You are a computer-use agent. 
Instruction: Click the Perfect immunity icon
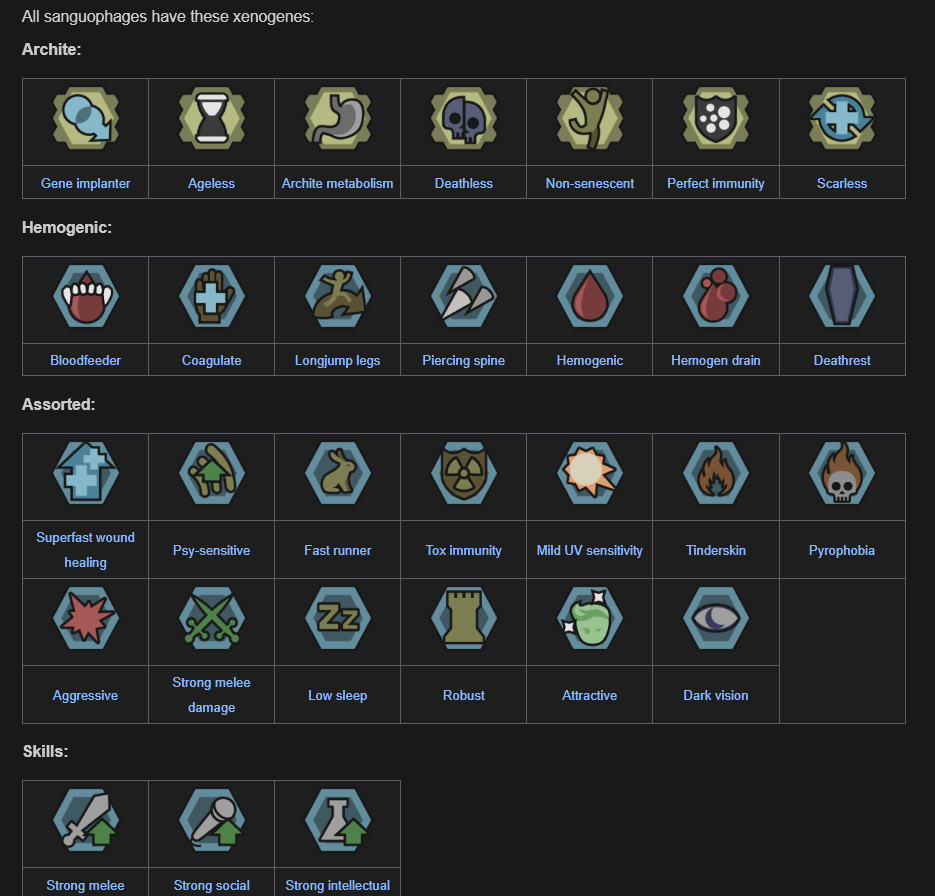coord(716,118)
